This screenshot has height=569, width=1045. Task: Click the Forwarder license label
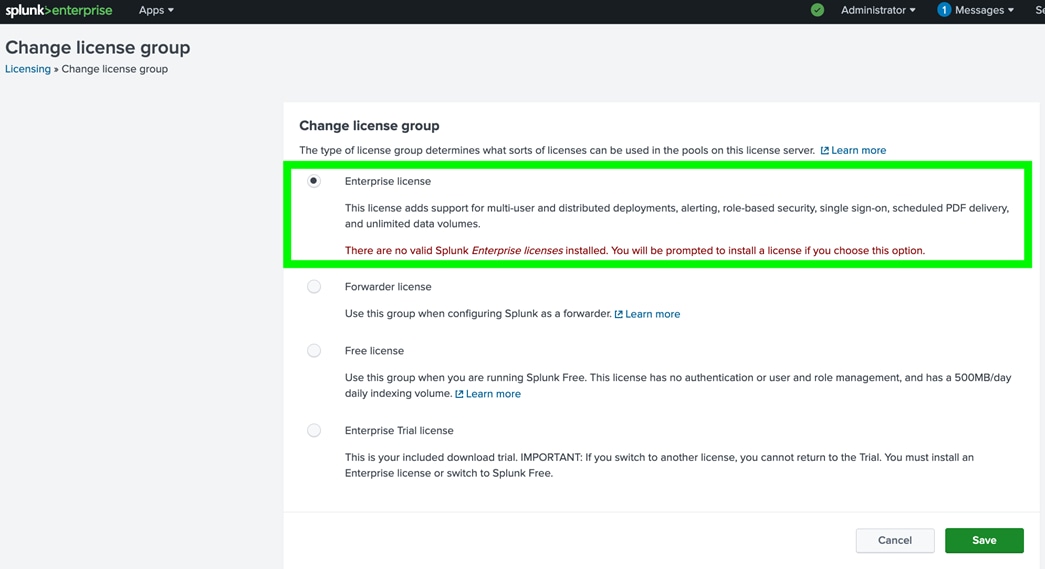coord(388,286)
